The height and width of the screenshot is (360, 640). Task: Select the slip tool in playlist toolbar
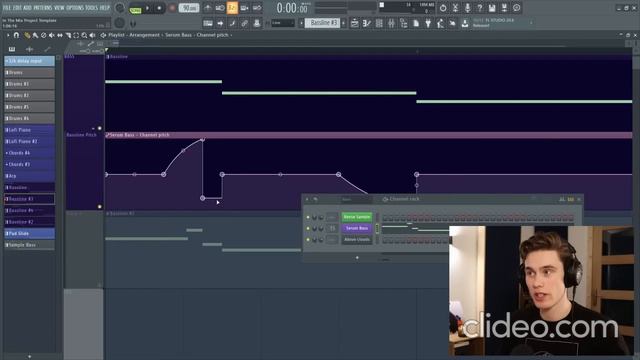click(x=60, y=36)
